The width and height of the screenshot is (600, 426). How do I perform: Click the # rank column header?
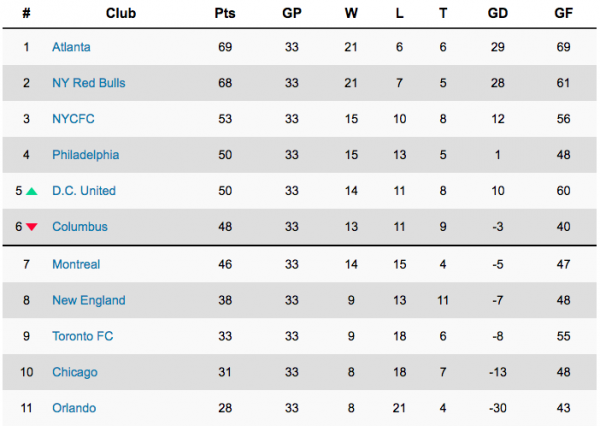coord(26,14)
